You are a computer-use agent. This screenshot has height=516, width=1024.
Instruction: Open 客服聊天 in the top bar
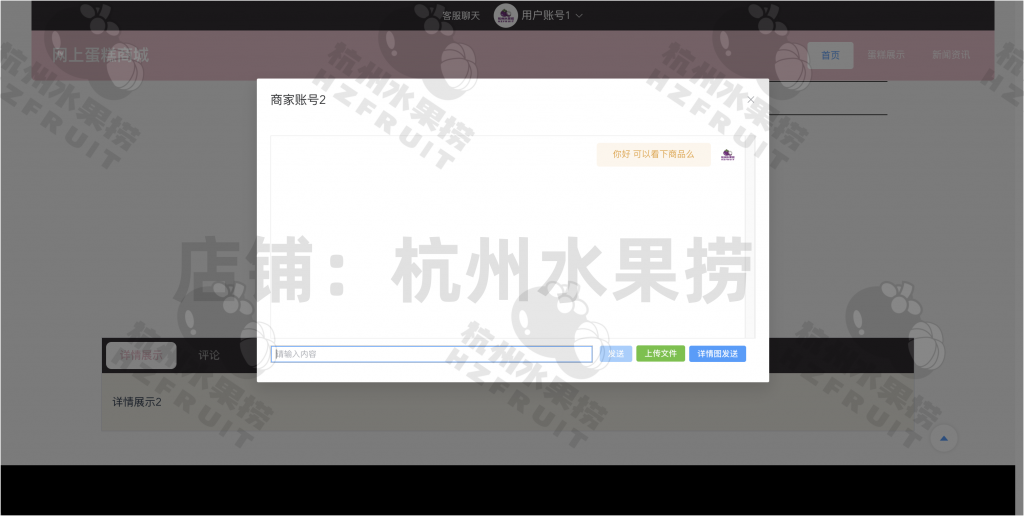(461, 16)
